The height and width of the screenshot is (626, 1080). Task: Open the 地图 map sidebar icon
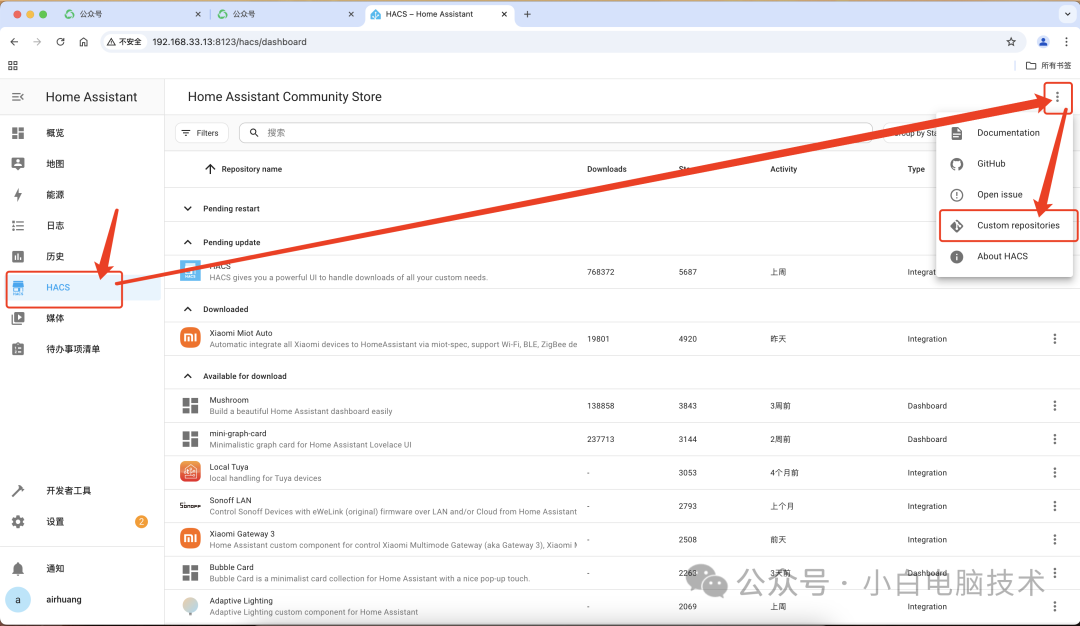[18, 164]
